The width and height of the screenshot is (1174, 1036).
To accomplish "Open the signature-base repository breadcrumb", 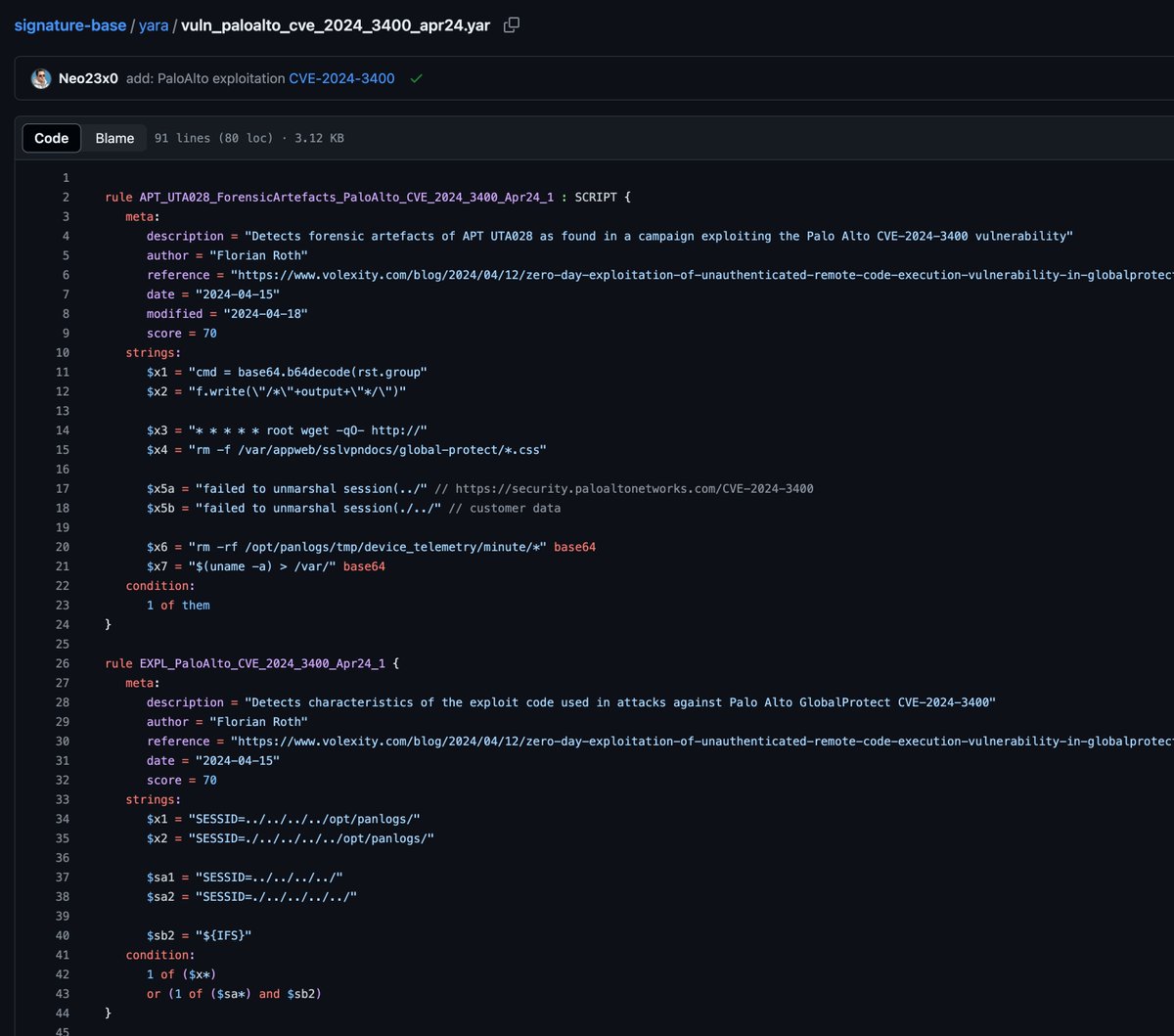I will (70, 25).
